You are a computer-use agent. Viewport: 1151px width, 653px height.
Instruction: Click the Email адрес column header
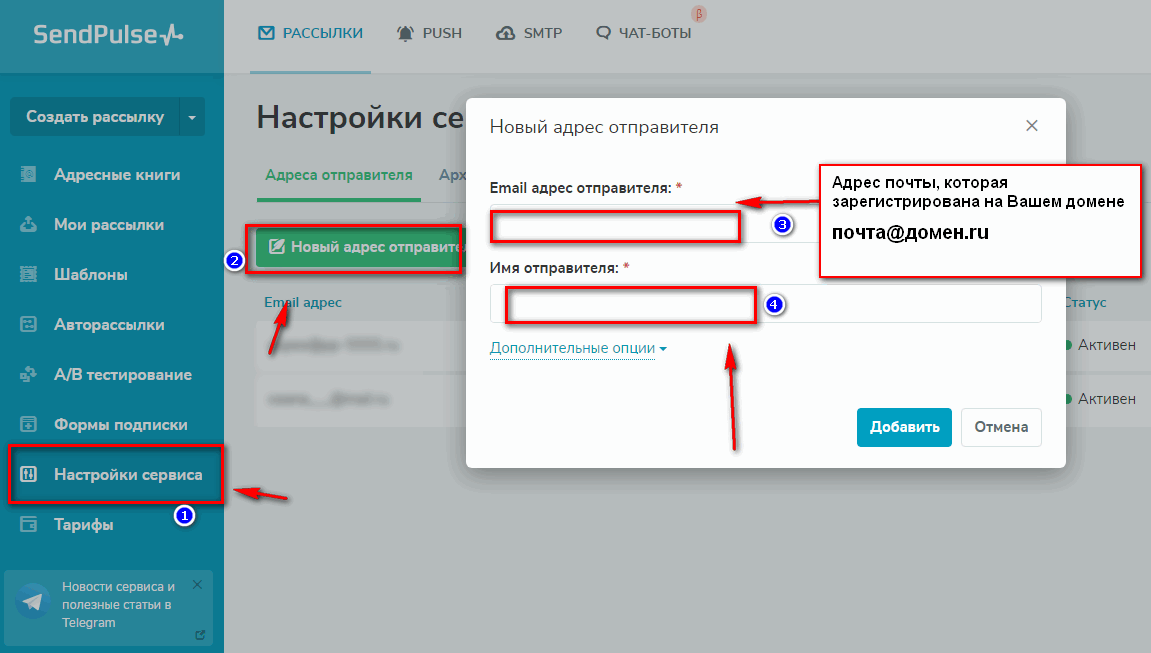point(302,302)
